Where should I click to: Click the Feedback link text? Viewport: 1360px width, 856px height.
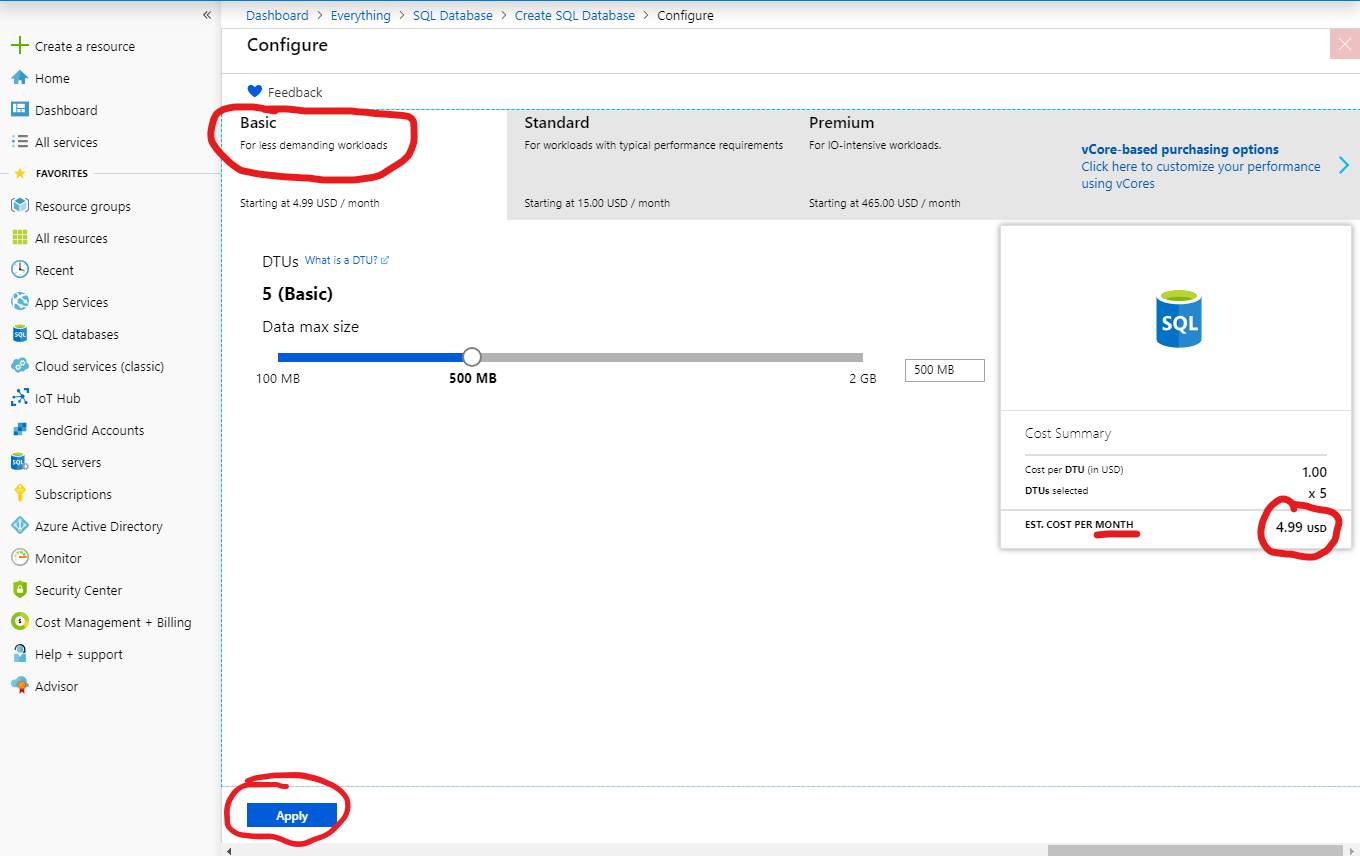pyautogui.click(x=295, y=92)
